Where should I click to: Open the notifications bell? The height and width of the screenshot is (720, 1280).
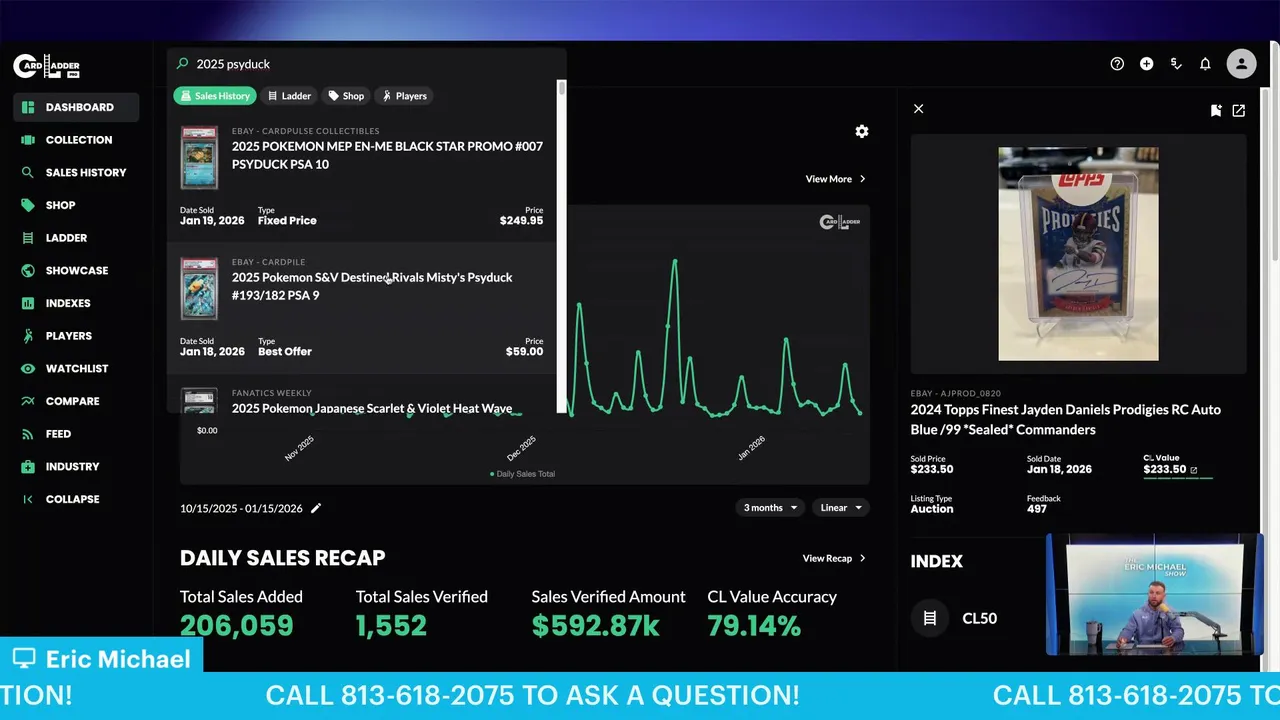point(1205,64)
